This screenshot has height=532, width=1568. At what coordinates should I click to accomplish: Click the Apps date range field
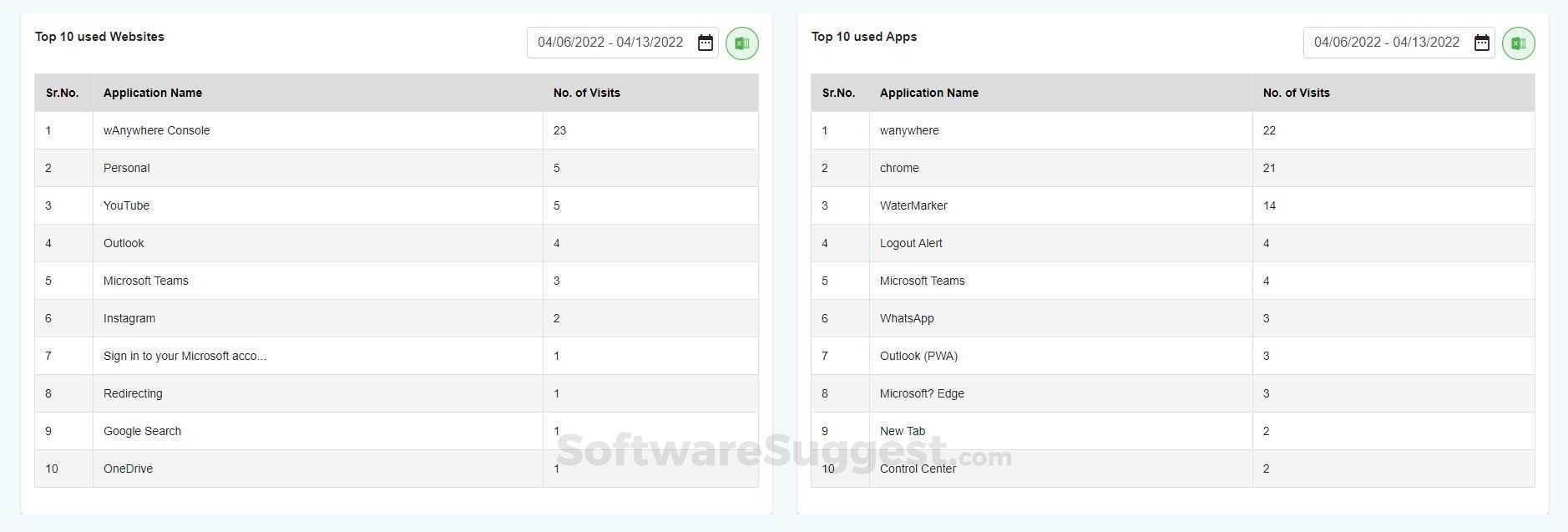1387,43
